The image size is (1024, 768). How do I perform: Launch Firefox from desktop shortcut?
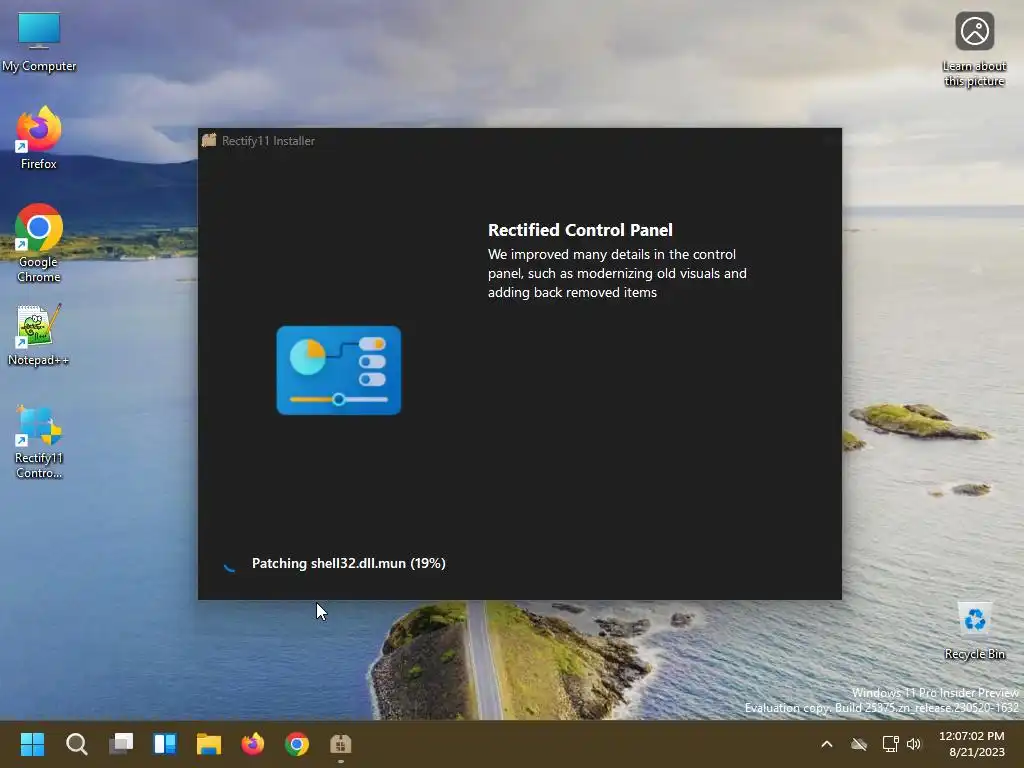point(39,138)
